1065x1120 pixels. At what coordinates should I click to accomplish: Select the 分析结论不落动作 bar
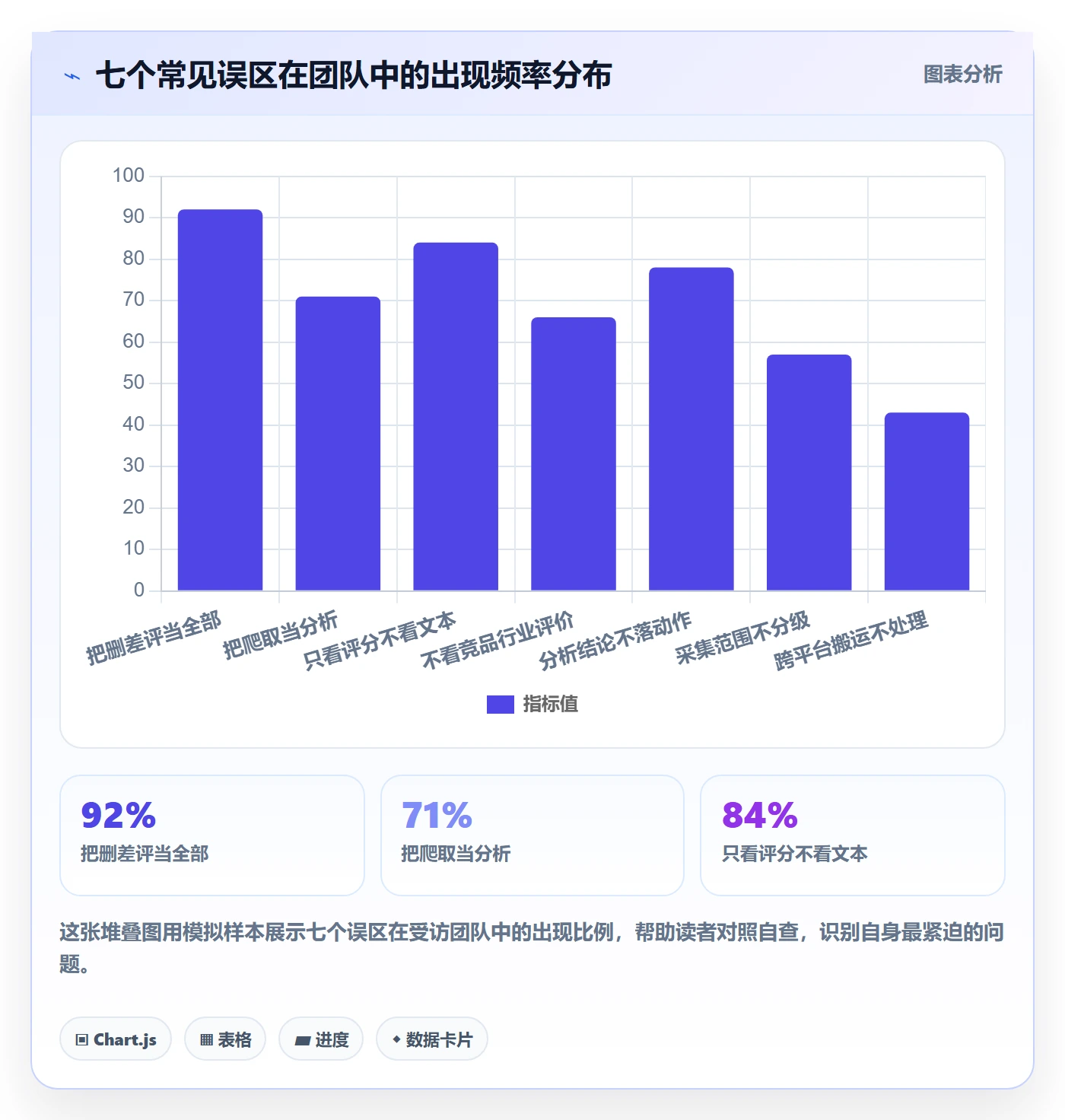pyautogui.click(x=691, y=429)
